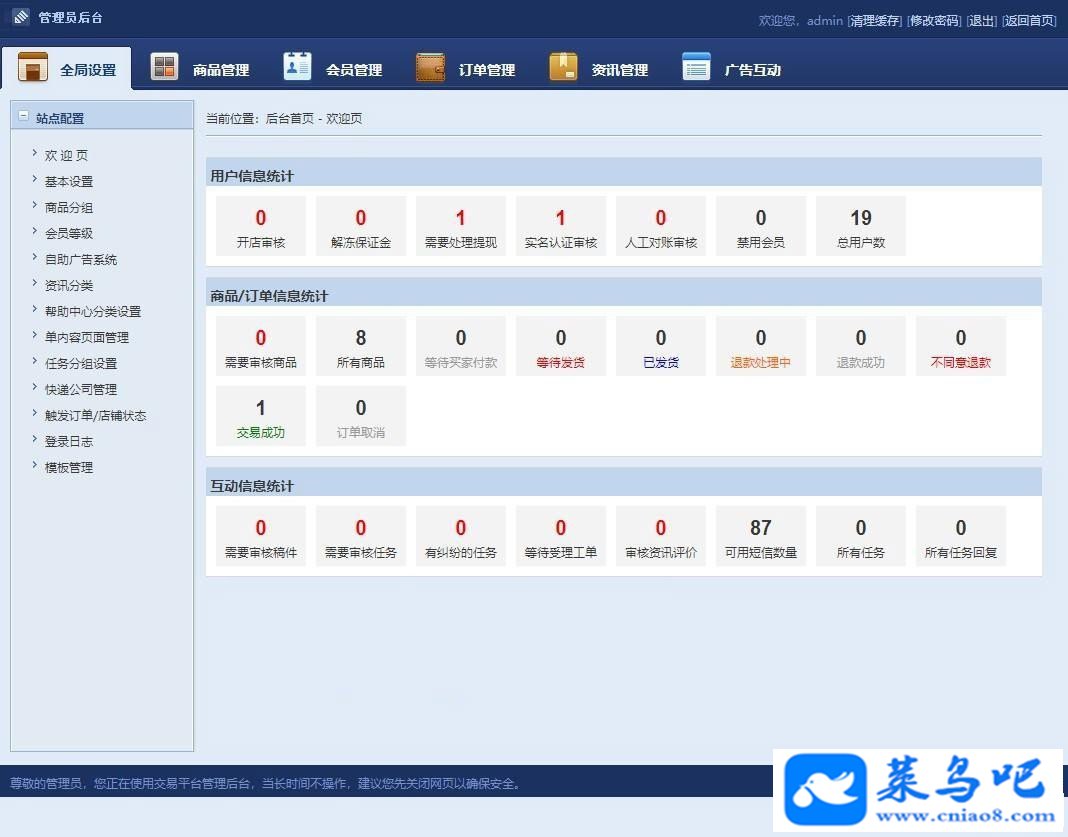Click the 修改密码 link
1068x837 pixels.
[x=934, y=20]
